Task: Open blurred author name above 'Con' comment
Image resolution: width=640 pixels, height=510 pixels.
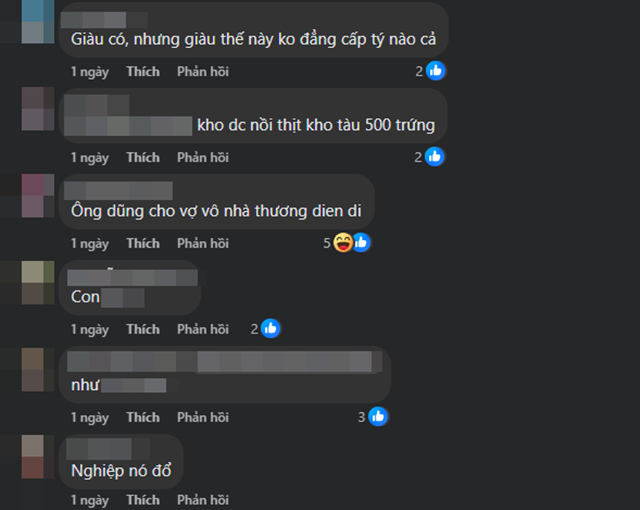Action: (x=132, y=277)
